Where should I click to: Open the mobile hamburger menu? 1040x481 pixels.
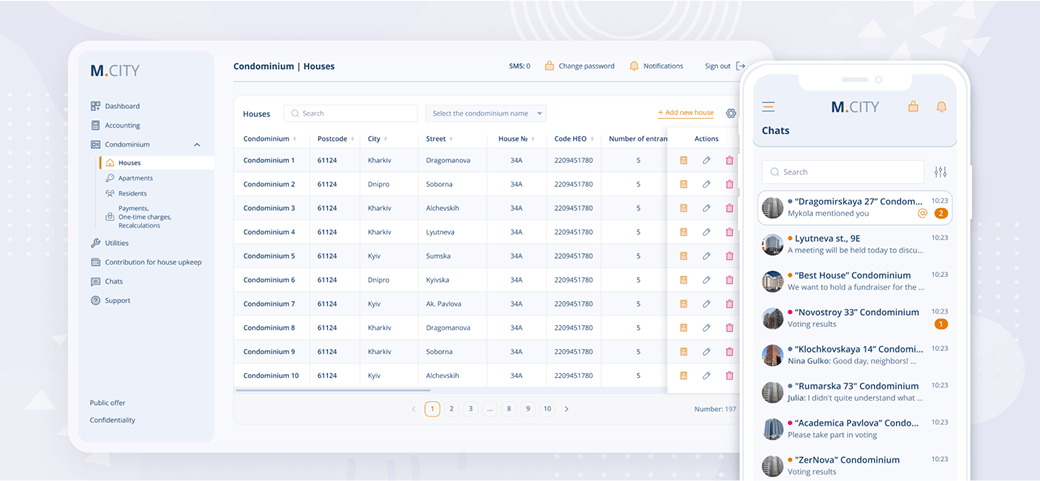(768, 107)
